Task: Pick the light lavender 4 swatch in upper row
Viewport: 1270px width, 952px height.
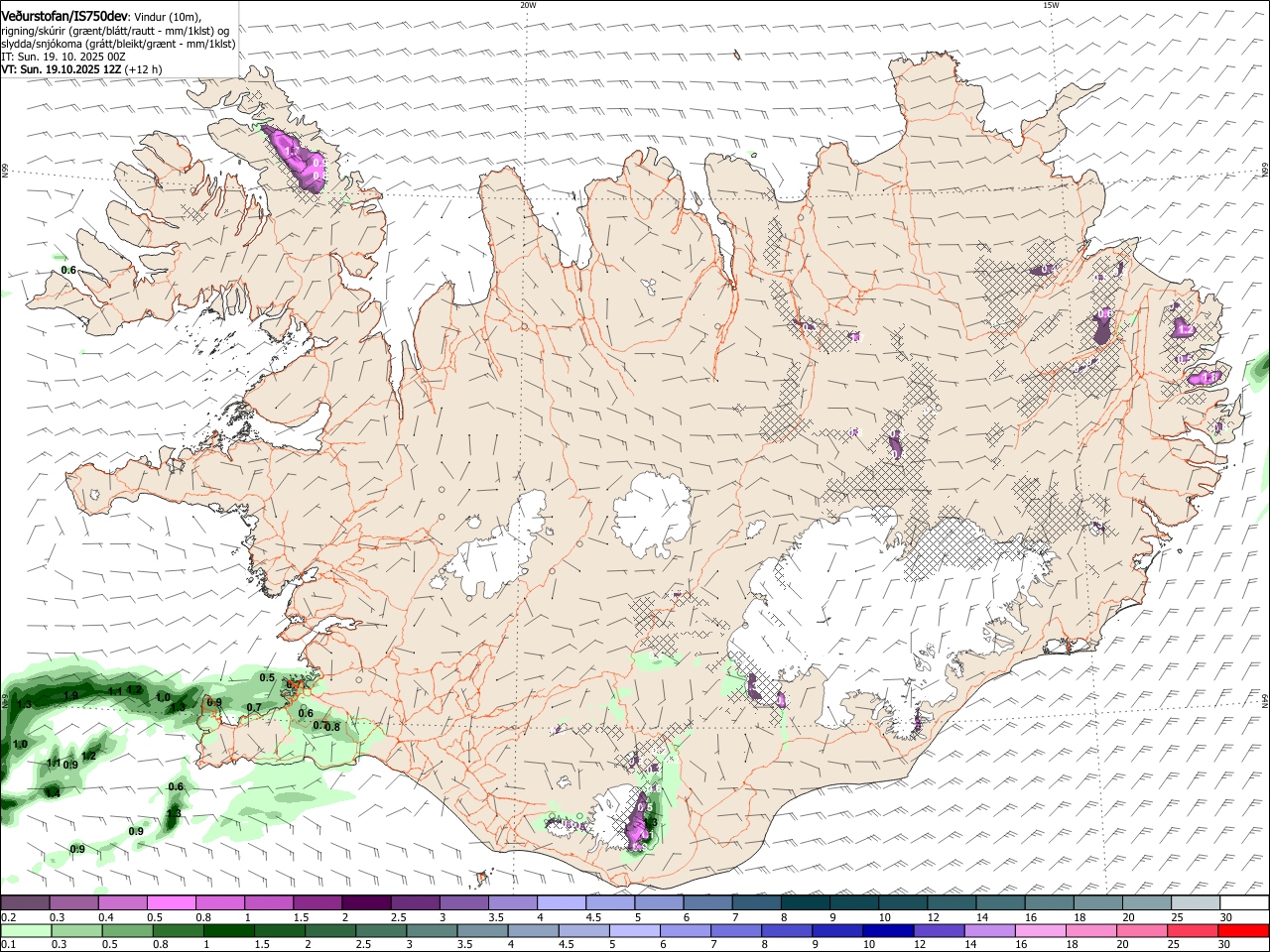Action: click(x=562, y=903)
